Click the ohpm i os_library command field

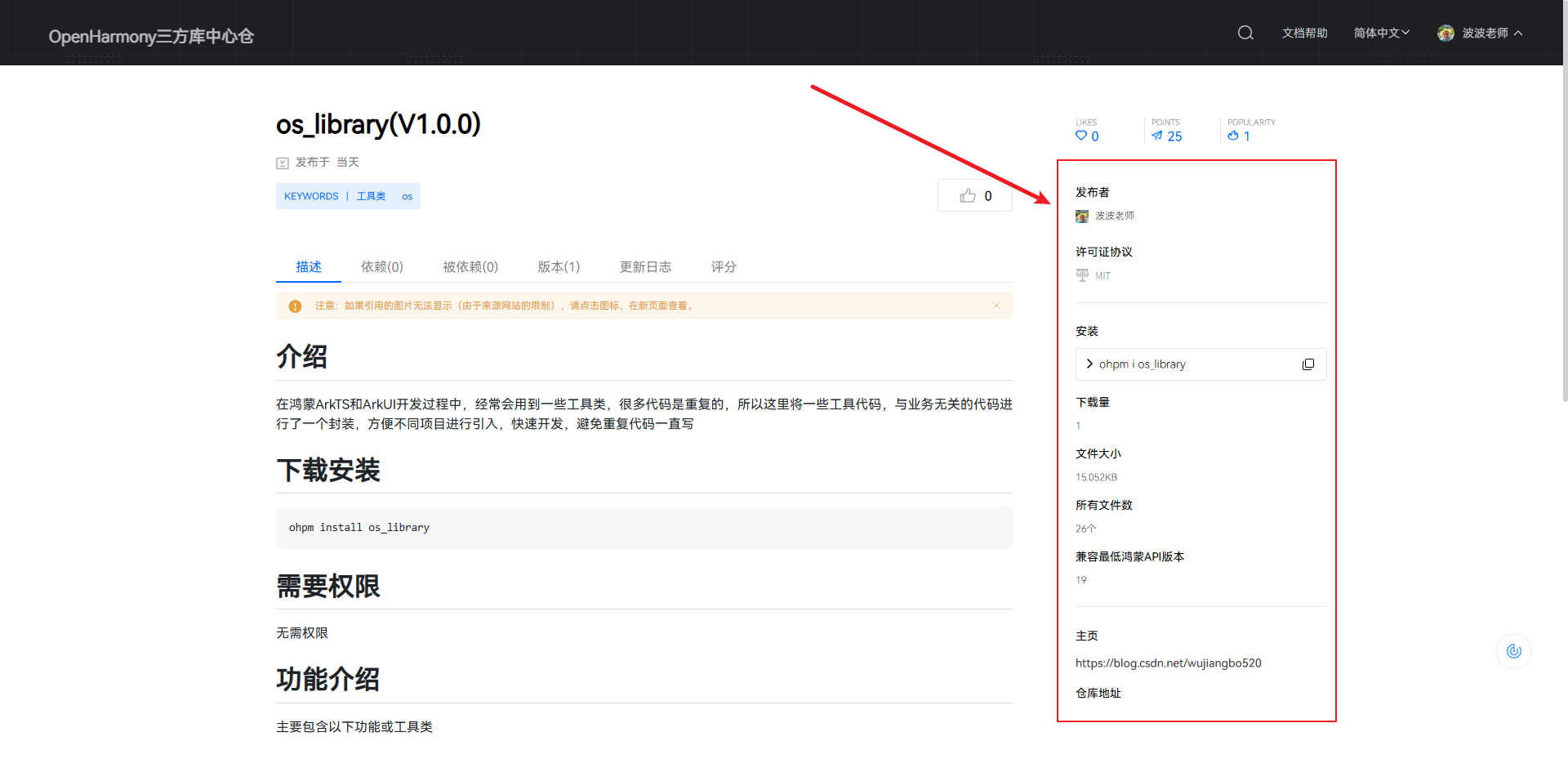click(1200, 364)
